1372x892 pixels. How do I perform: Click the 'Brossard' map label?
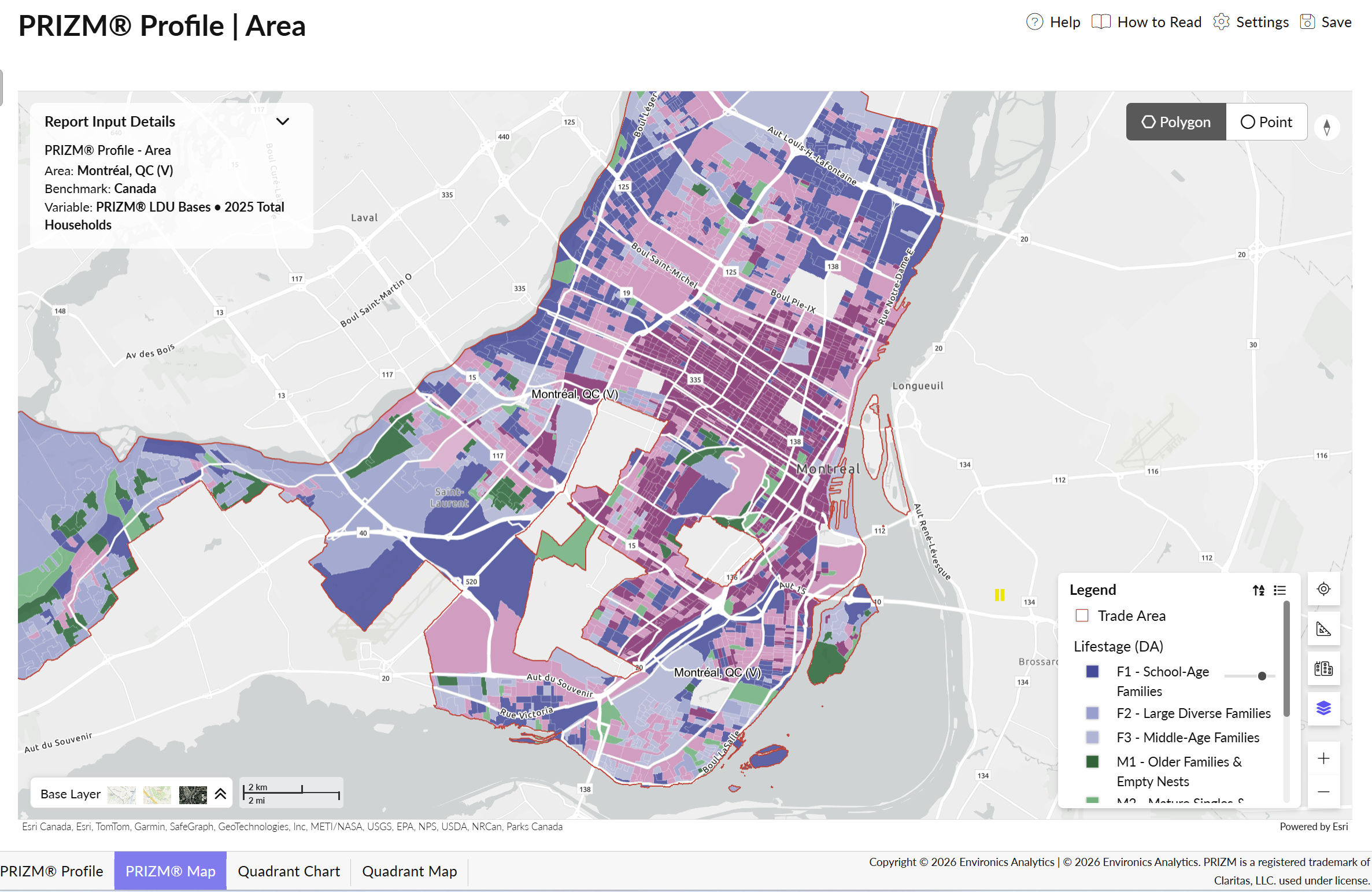(1038, 661)
